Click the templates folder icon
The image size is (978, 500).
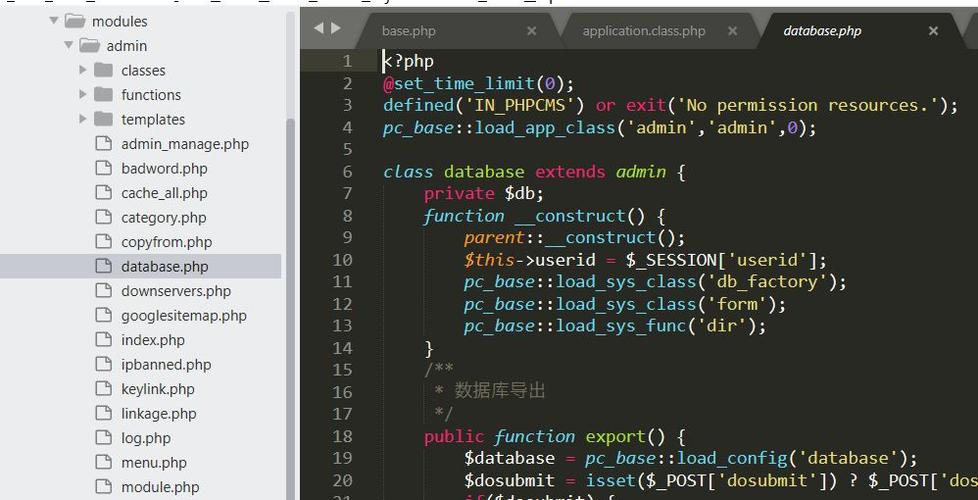[x=104, y=118]
